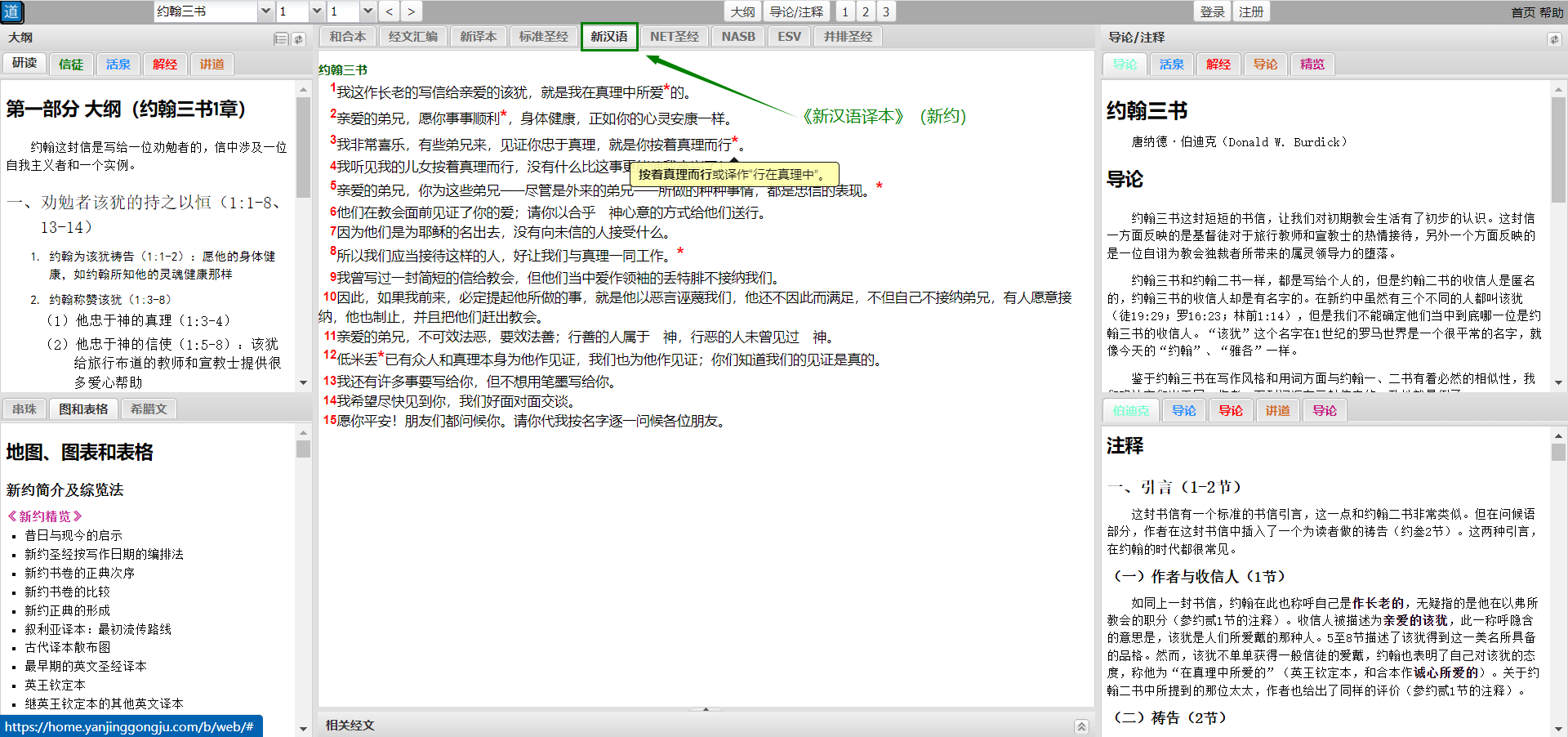Click the blue 道 logo icon
The height and width of the screenshot is (737, 1568).
pos(11,11)
